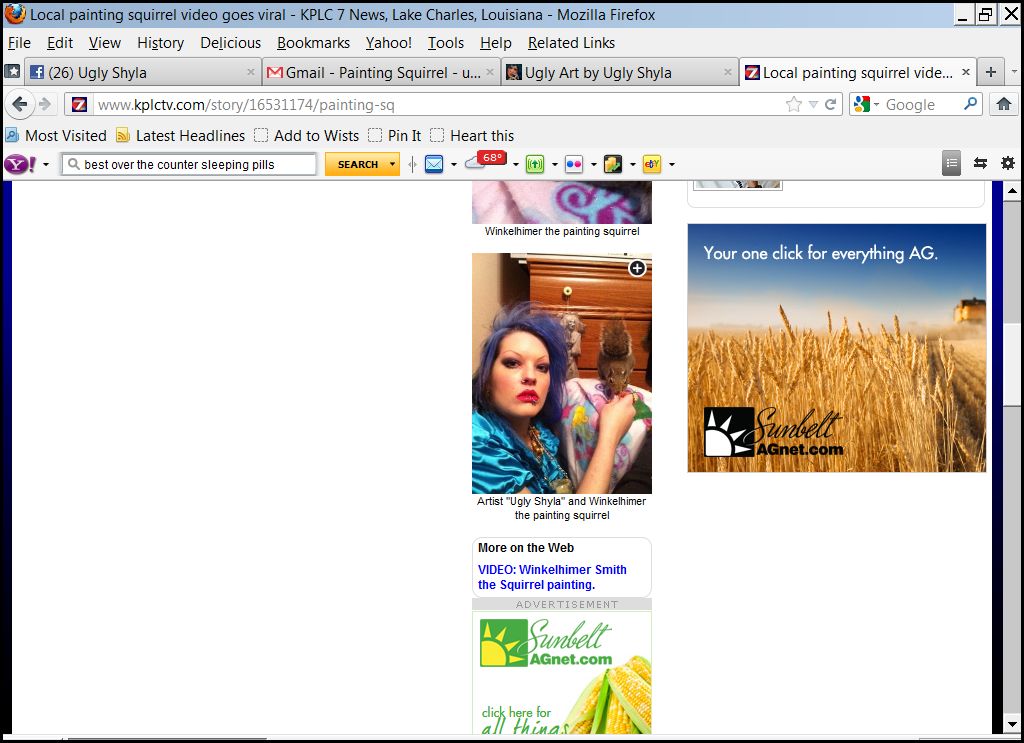Click the Firefox back arrow button
The height and width of the screenshot is (743, 1024).
[x=20, y=104]
